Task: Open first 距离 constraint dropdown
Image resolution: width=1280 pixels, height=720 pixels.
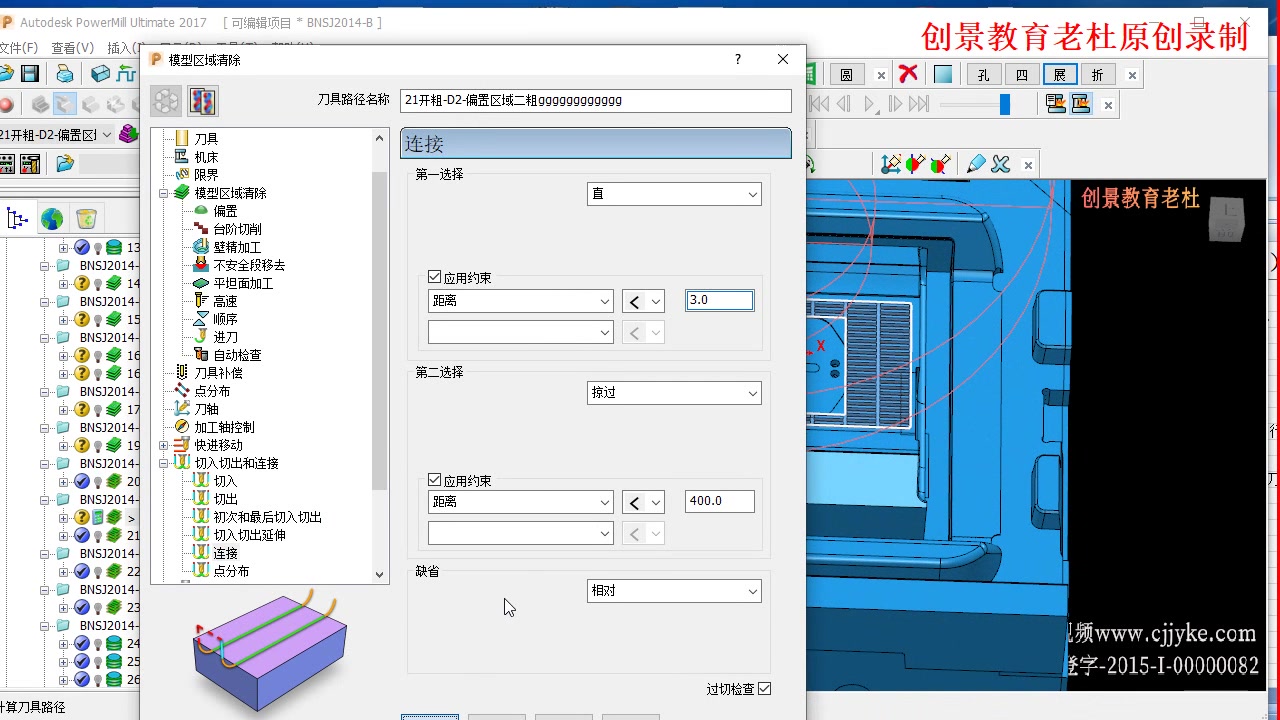Action: 520,301
